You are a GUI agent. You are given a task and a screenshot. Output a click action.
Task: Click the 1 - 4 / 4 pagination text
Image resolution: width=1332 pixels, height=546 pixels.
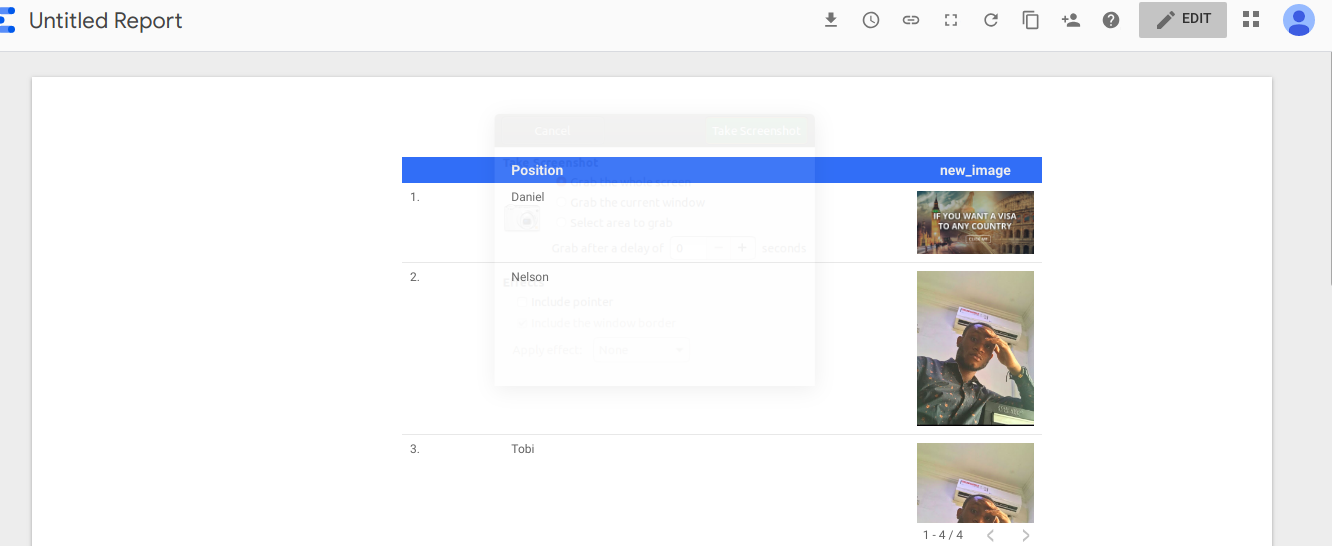(943, 535)
